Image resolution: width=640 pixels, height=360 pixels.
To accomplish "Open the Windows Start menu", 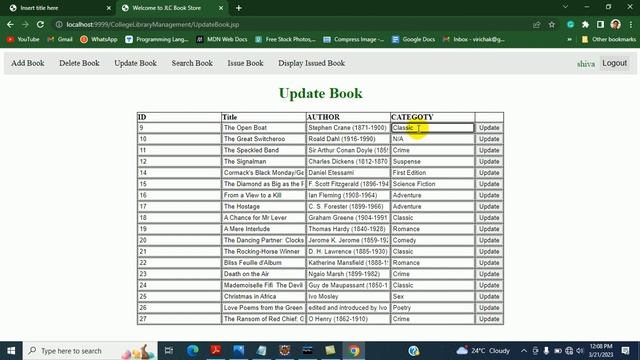I will point(11,351).
